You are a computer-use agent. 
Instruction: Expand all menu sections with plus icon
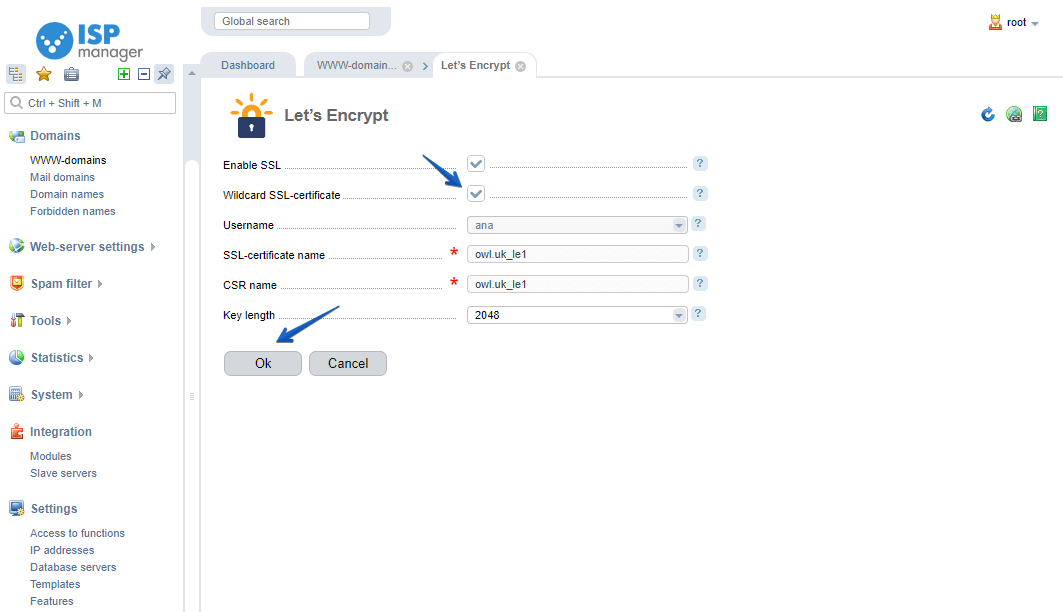[123, 74]
